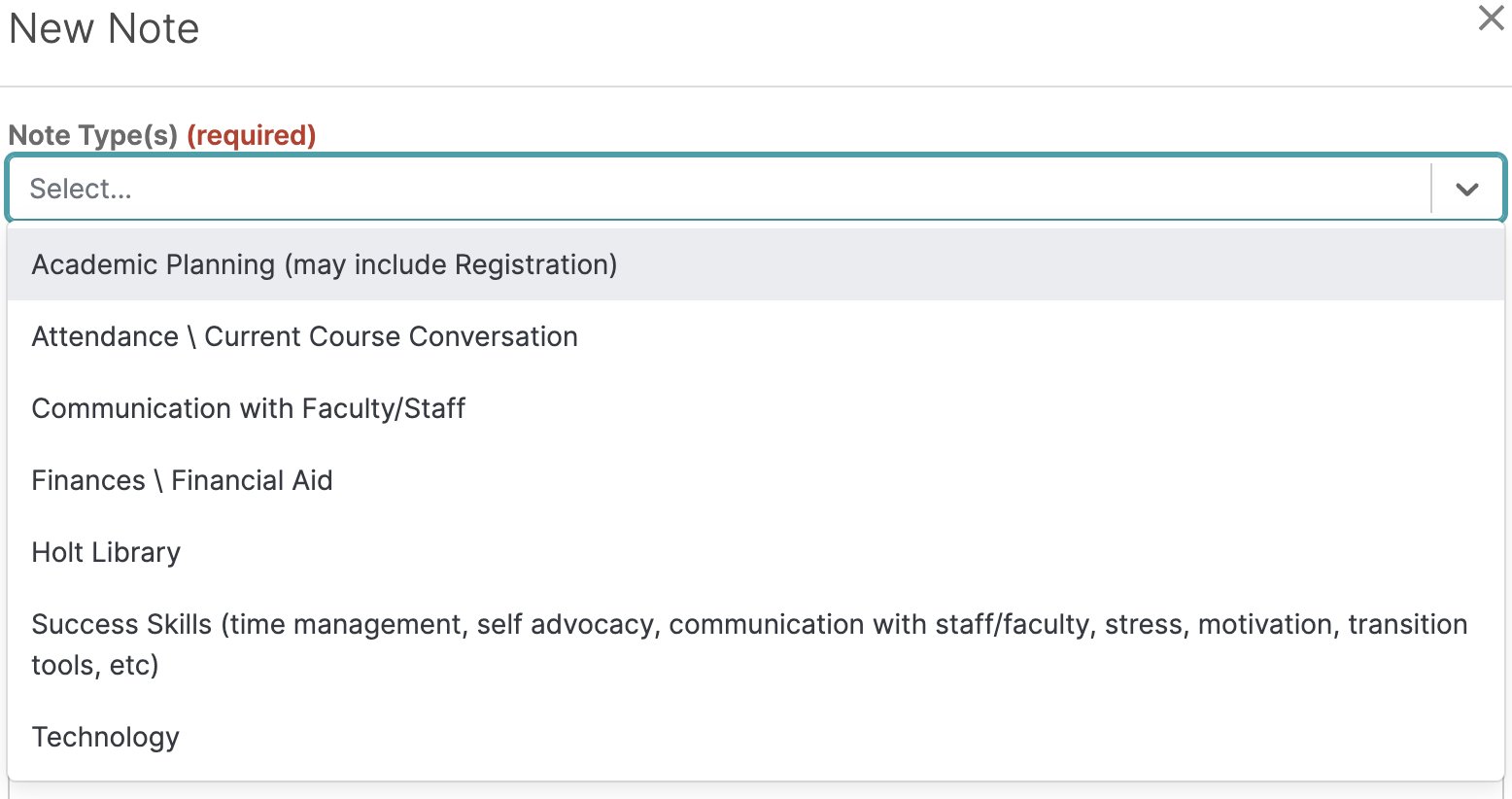This screenshot has width=1512, height=799.
Task: Click the Current Course Conversation text
Action: tap(391, 336)
